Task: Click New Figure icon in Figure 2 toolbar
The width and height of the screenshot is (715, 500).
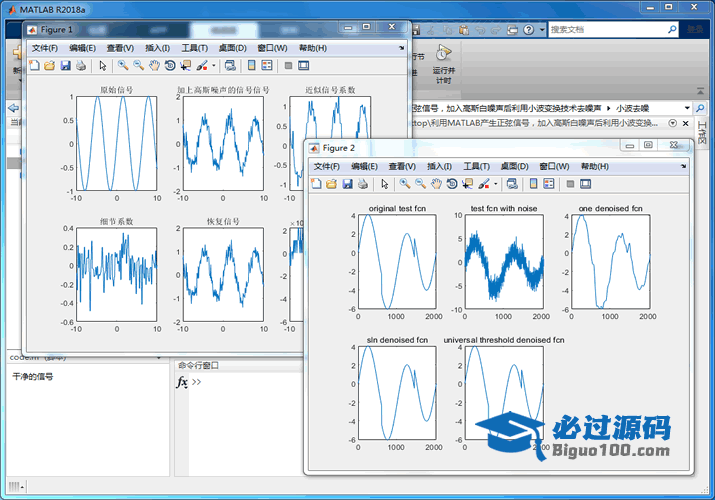Action: [x=316, y=184]
